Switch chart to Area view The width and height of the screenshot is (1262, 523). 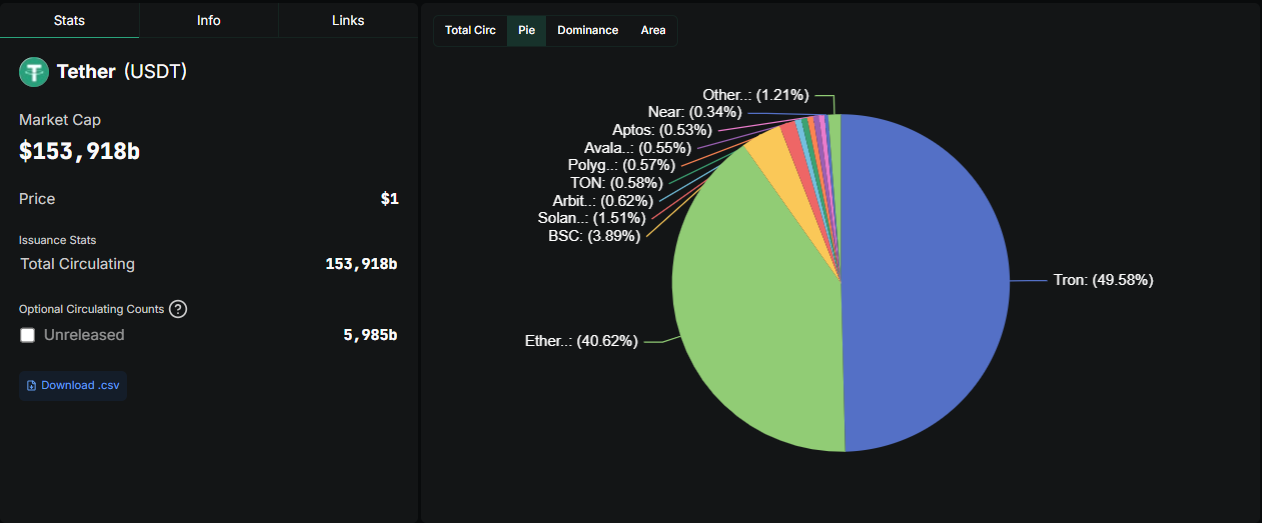[x=653, y=30]
